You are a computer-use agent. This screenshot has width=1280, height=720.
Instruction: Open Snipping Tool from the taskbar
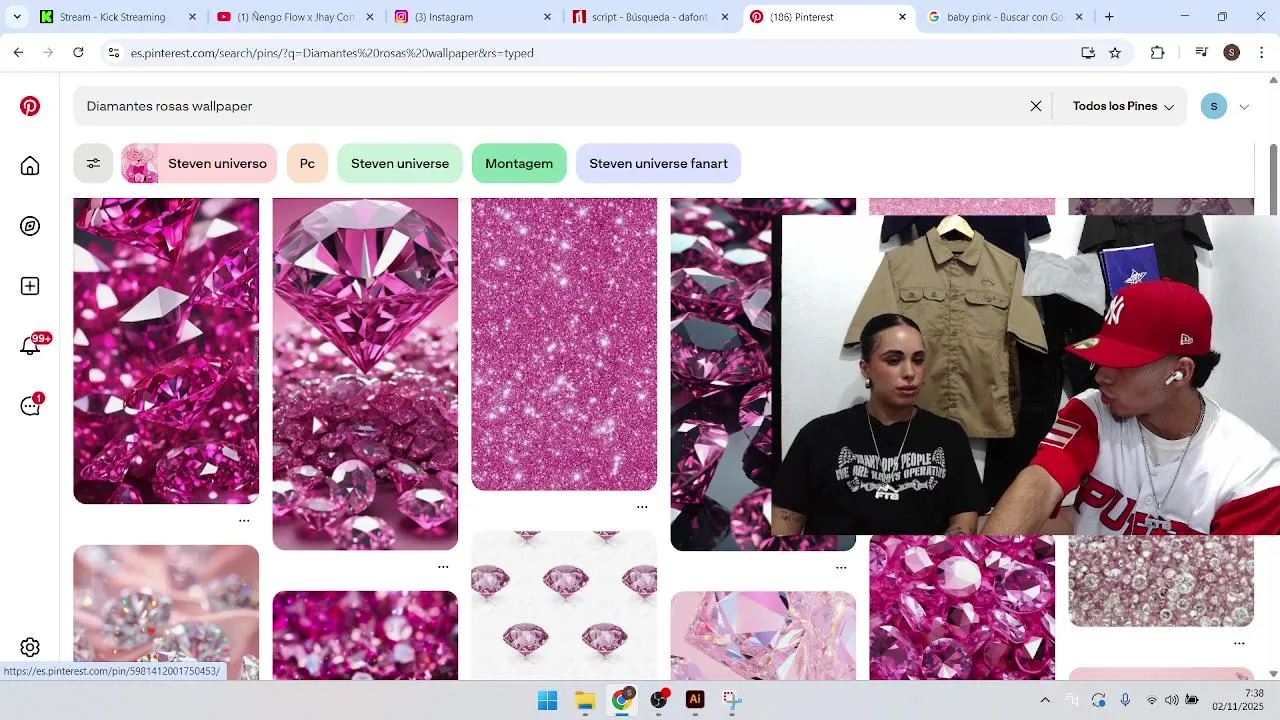click(x=732, y=700)
